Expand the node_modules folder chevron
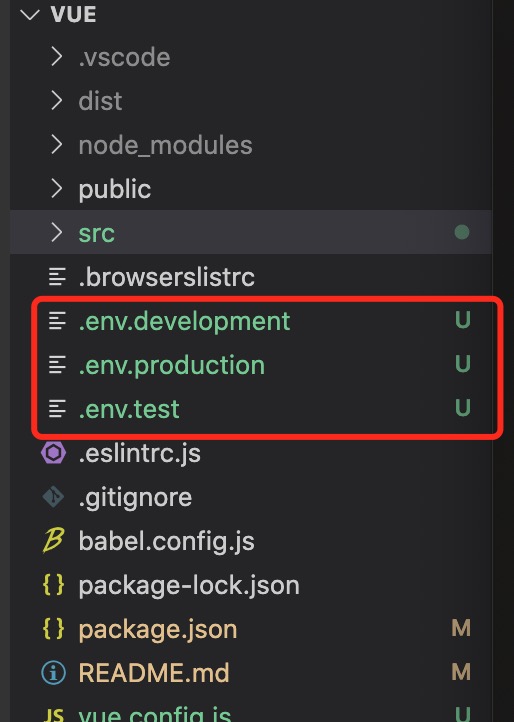 (56, 145)
